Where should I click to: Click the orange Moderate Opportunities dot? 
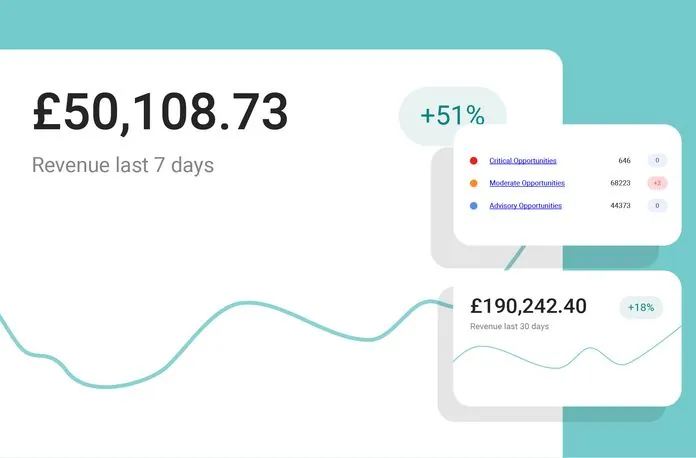473,183
